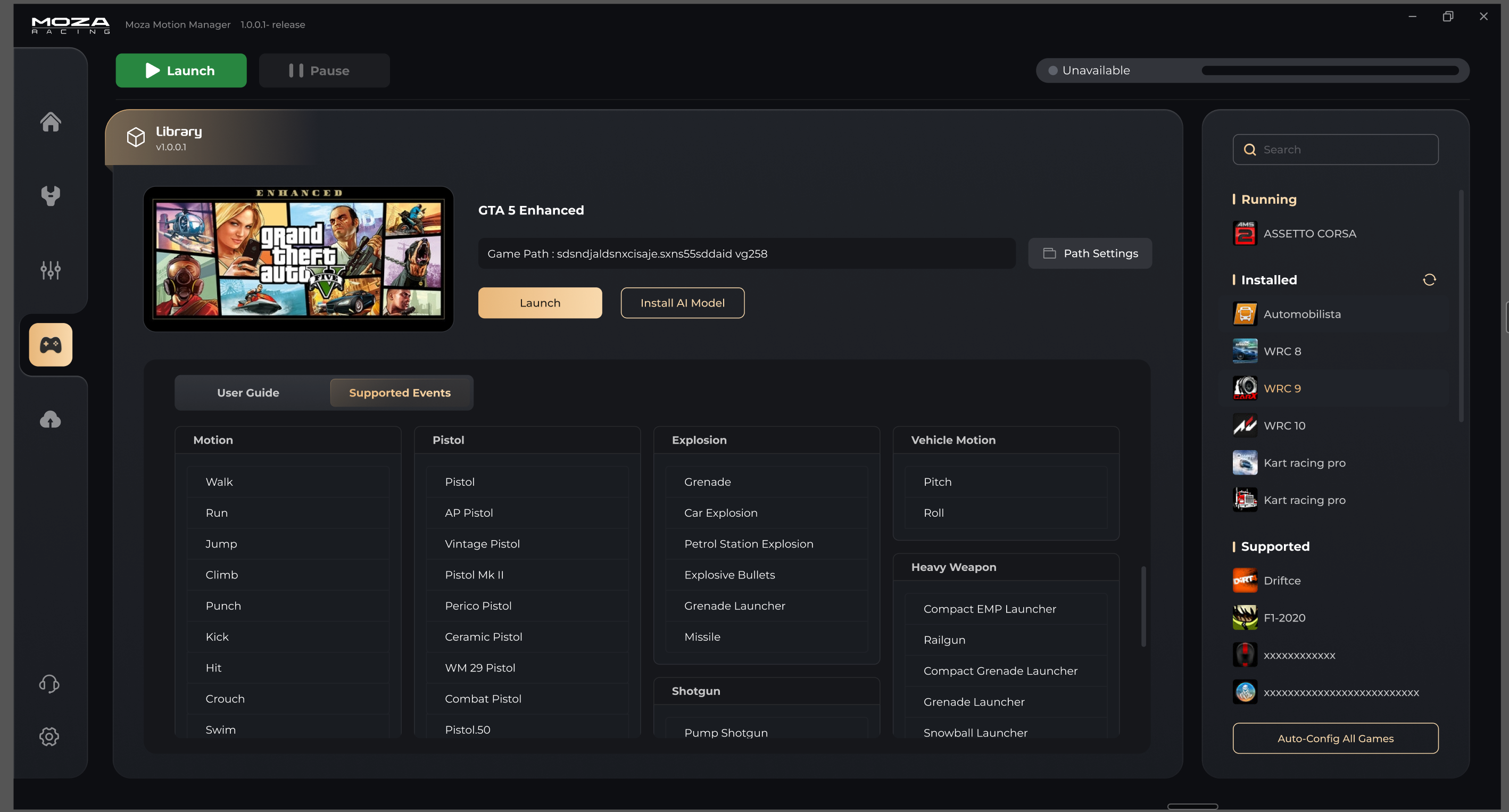Click the WRC 9 game icon
Screen dimensions: 1509x812
coord(1245,388)
